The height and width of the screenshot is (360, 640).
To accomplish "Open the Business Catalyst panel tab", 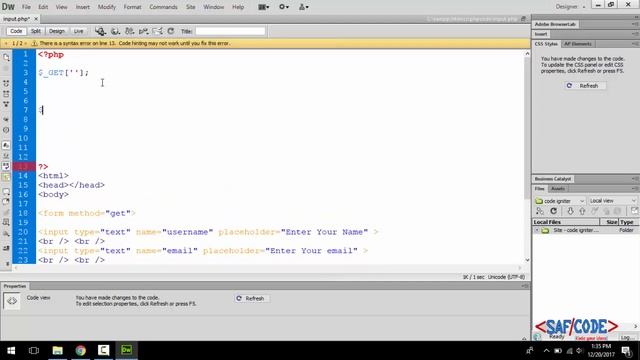I will pos(553,179).
